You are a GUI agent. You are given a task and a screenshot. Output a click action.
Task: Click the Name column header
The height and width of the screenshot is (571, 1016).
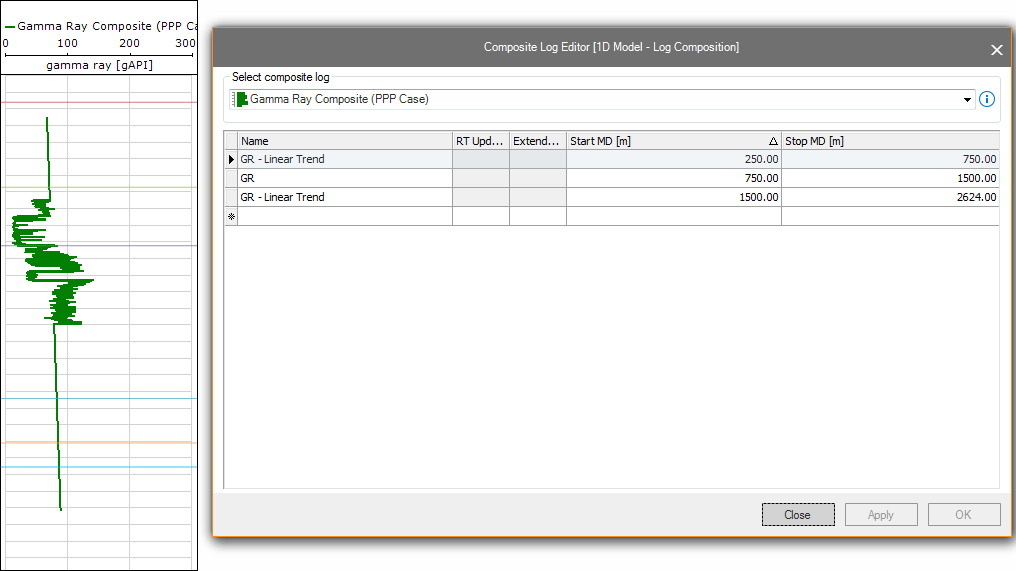pos(345,141)
